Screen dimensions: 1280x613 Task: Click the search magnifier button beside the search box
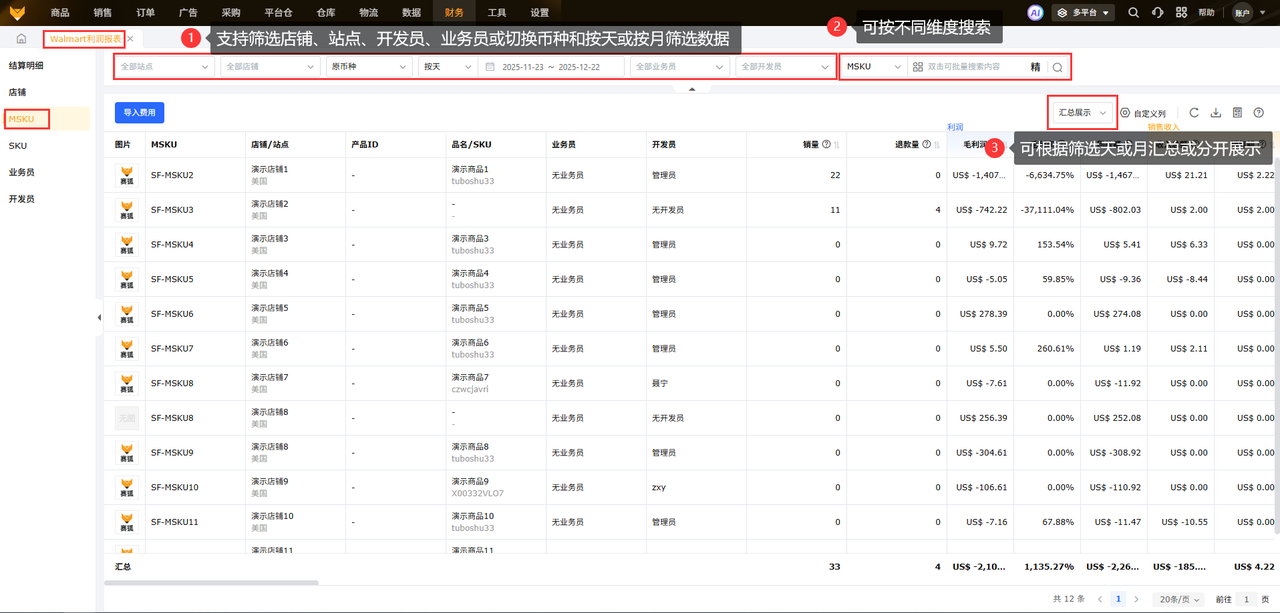pyautogui.click(x=1057, y=67)
